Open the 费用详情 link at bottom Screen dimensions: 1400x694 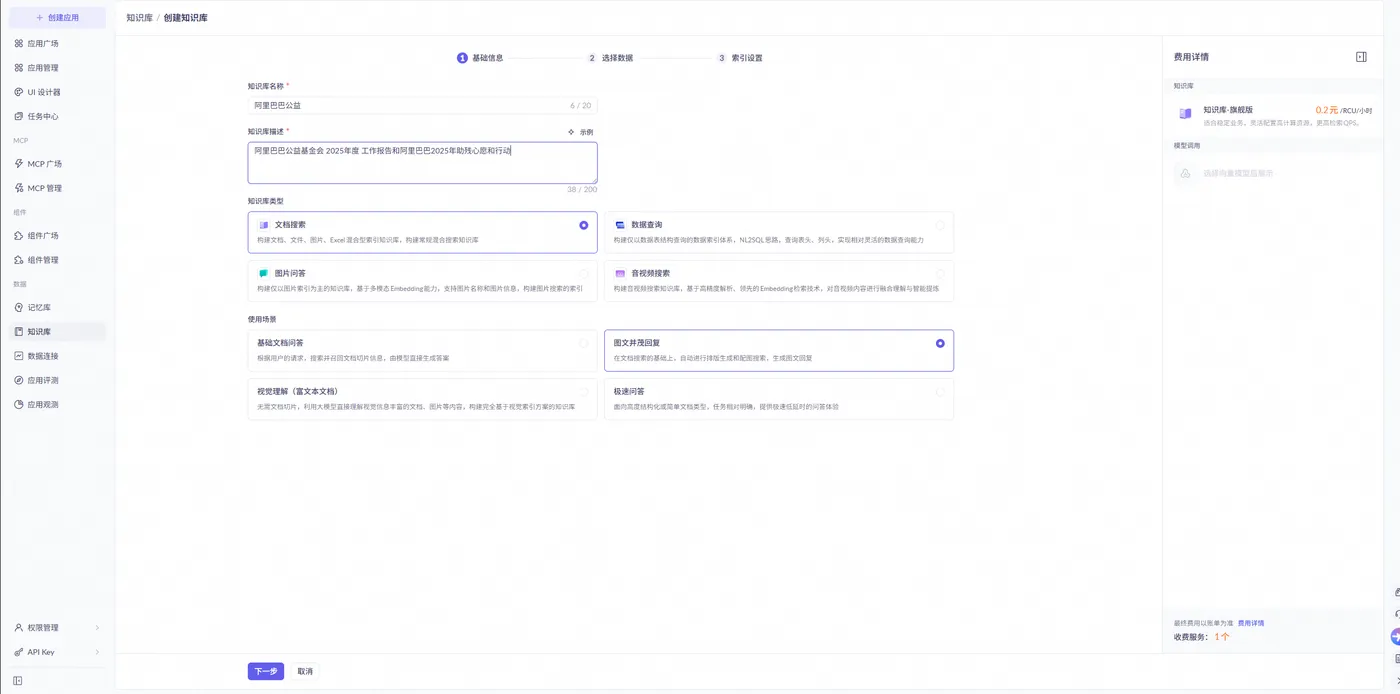pos(1251,623)
